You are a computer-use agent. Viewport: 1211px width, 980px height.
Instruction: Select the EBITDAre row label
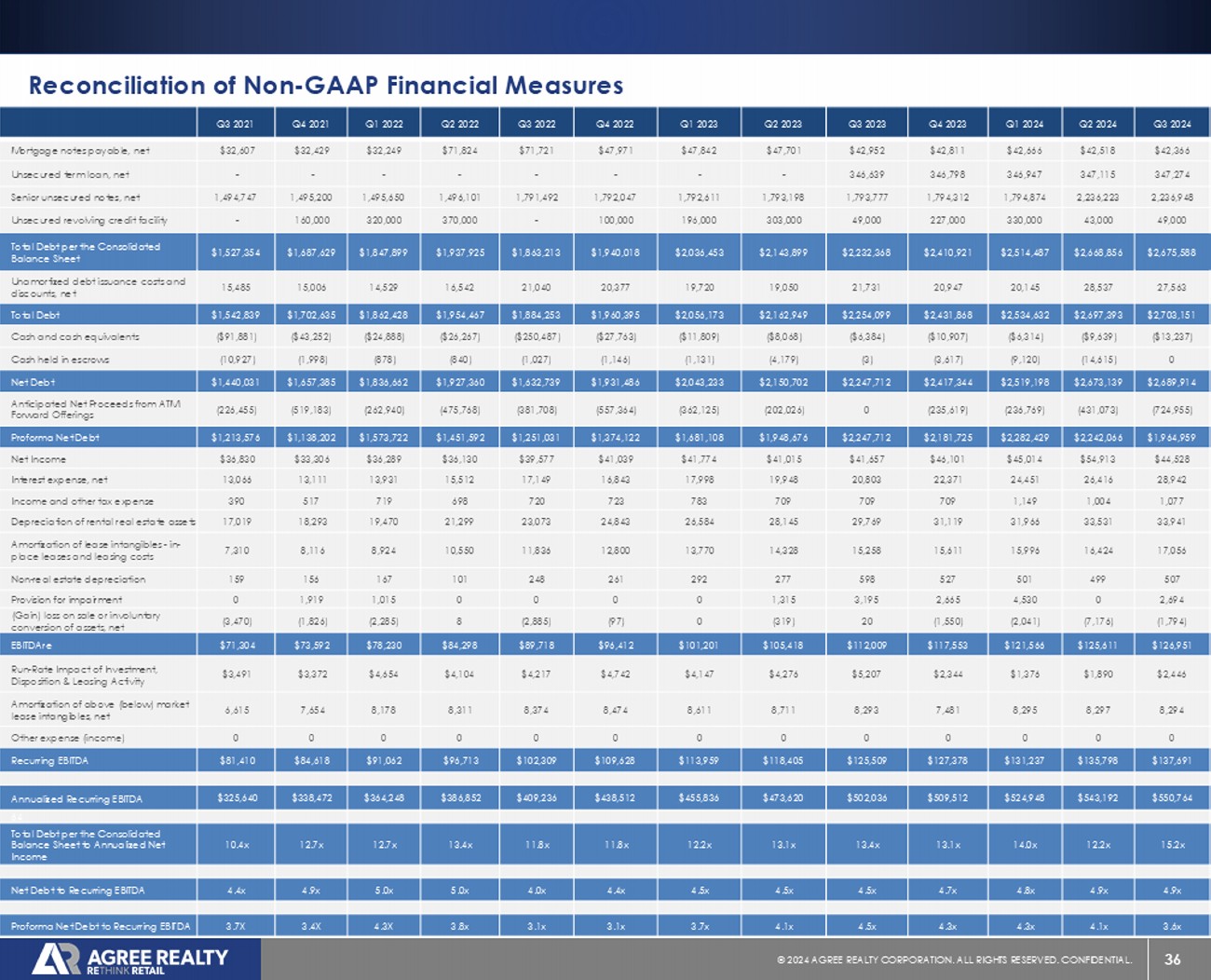point(32,645)
